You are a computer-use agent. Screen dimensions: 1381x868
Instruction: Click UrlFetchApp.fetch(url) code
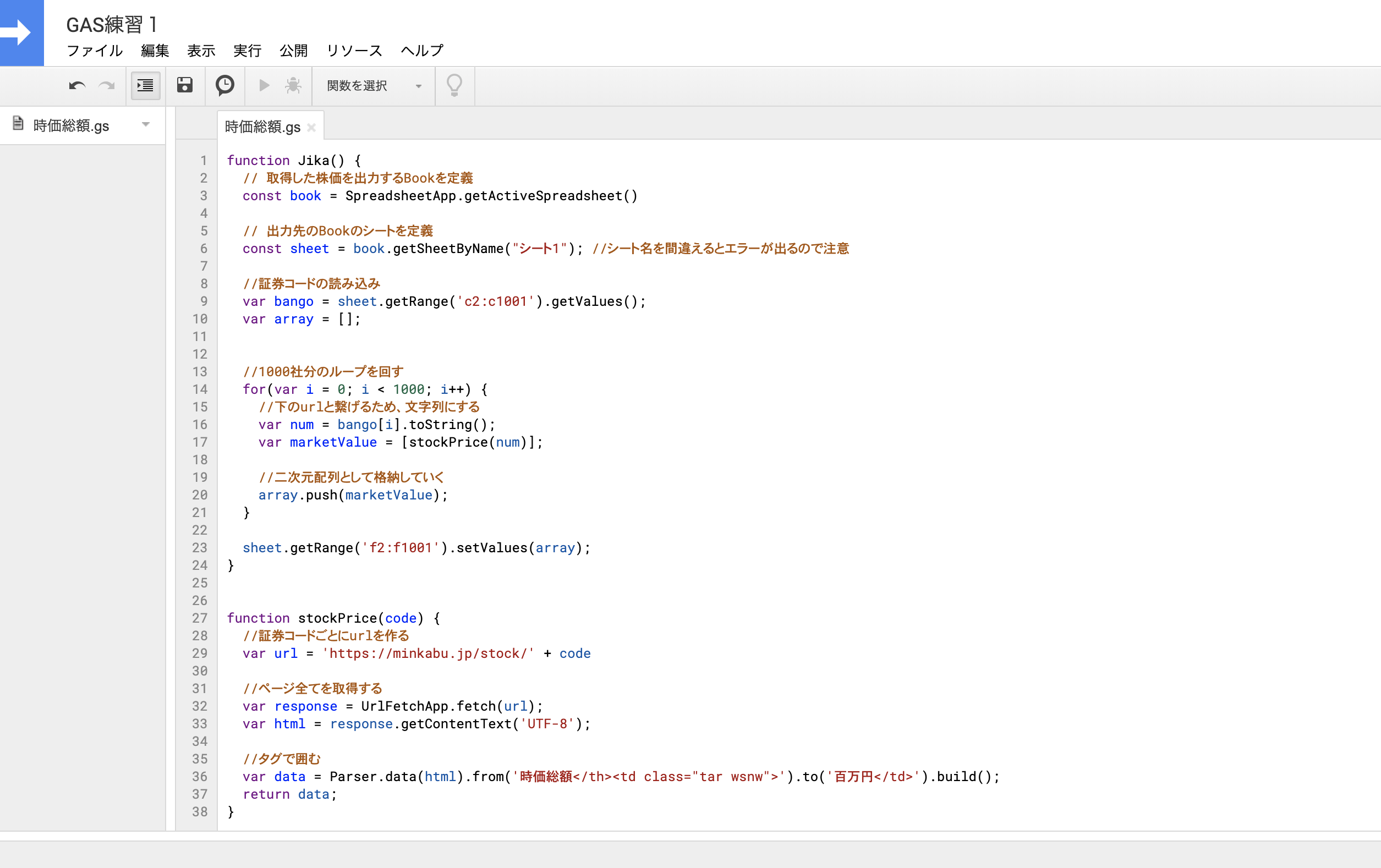pyautogui.click(x=448, y=706)
